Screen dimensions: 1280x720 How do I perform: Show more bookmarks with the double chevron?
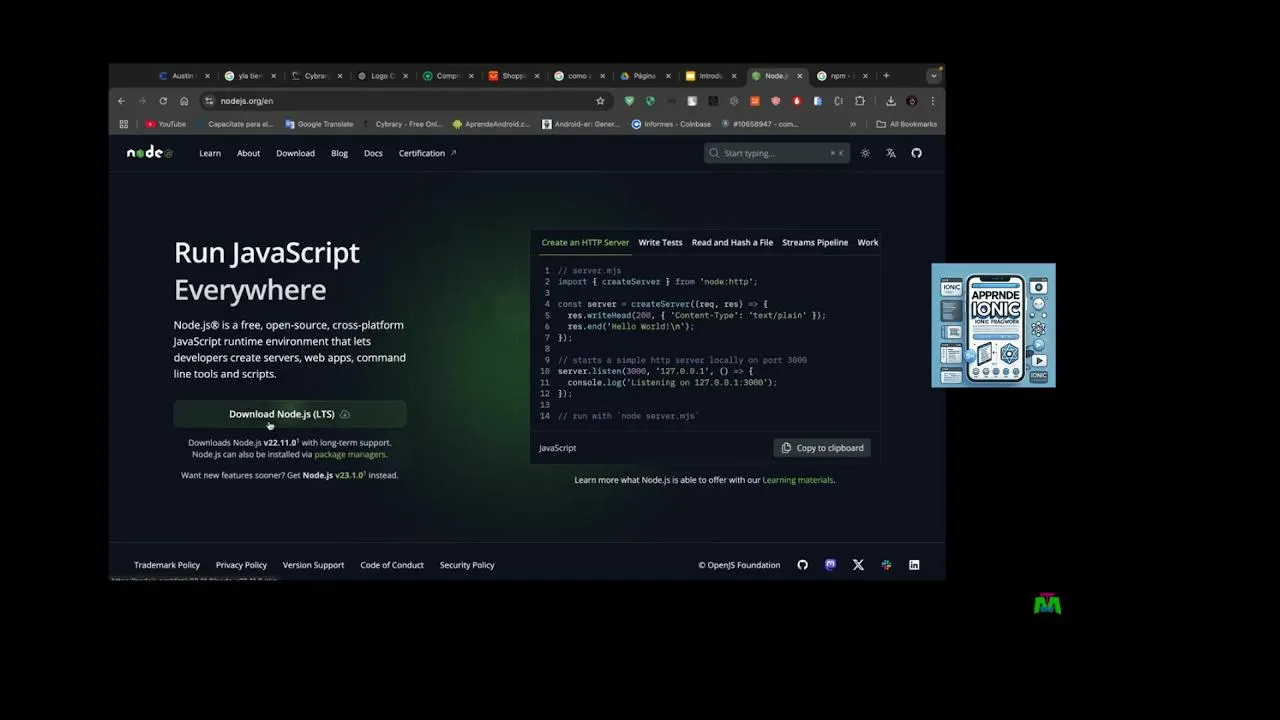[853, 124]
